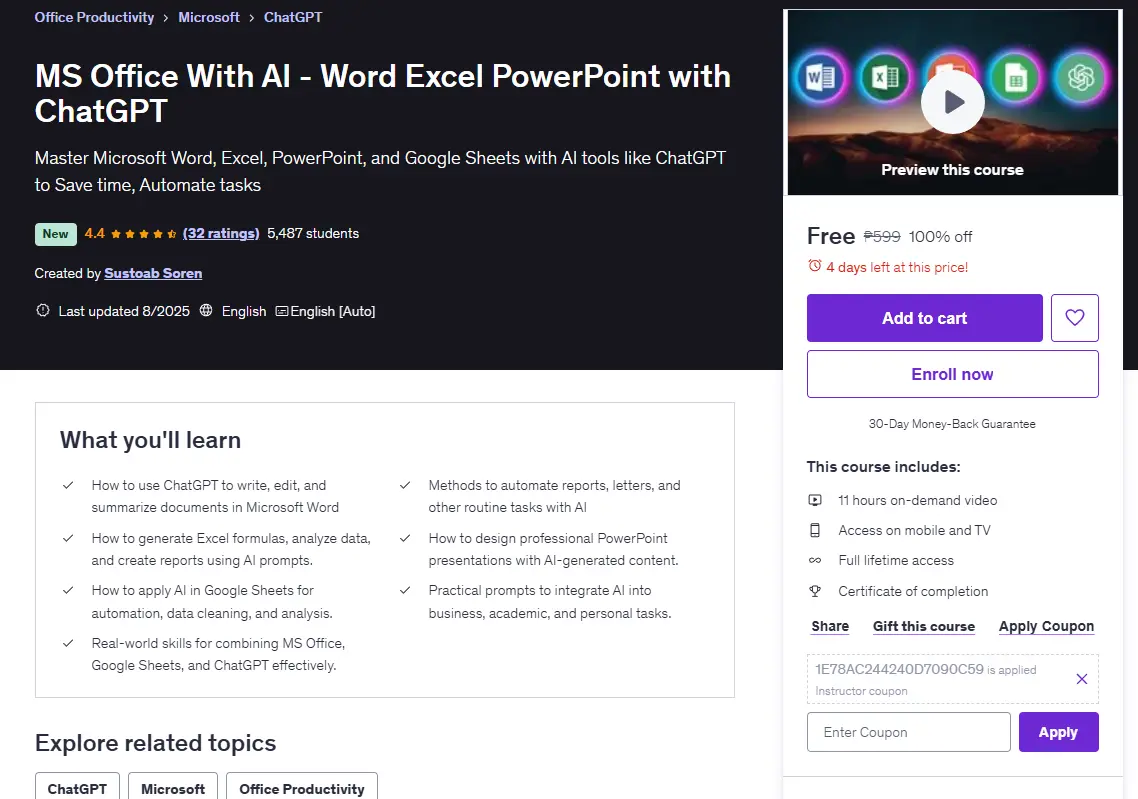
Task: Click Enroll now button
Action: tap(952, 374)
